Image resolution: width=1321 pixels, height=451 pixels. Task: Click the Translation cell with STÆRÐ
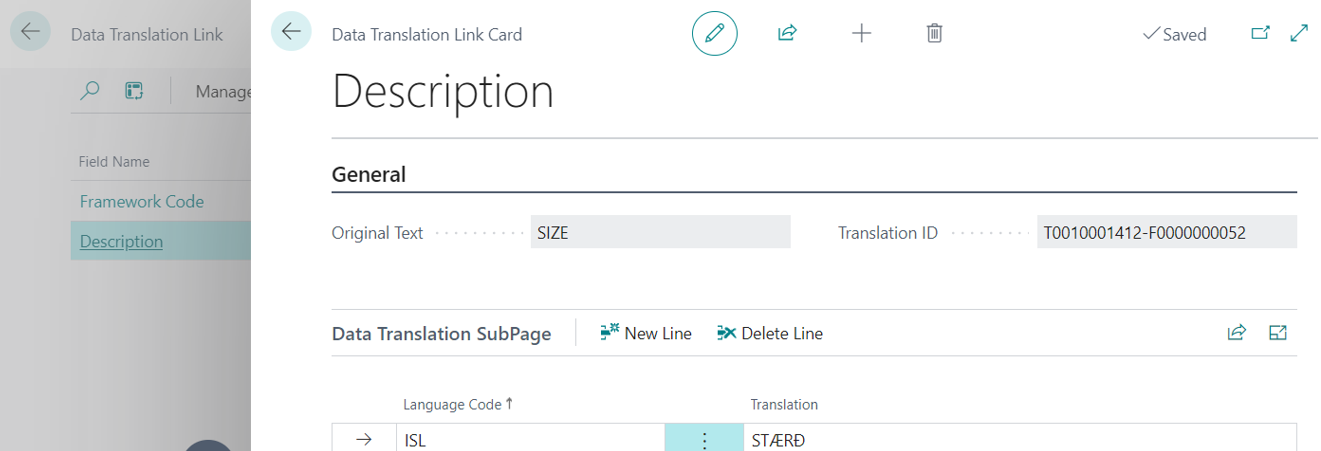click(1000, 440)
